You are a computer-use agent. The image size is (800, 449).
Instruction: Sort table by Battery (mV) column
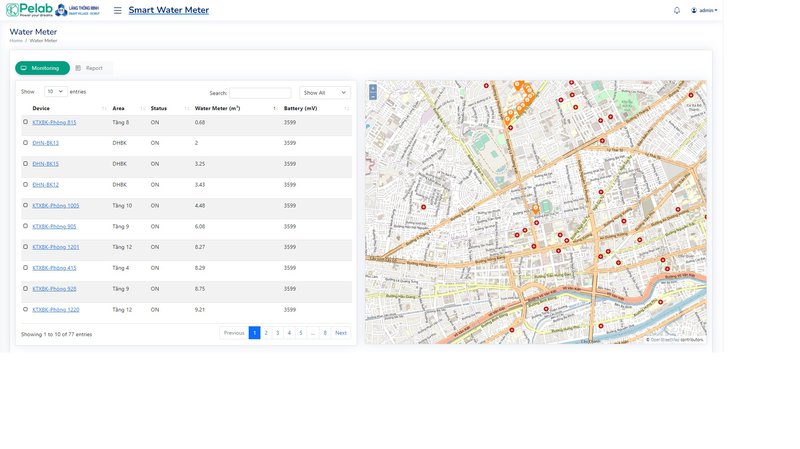[316, 108]
